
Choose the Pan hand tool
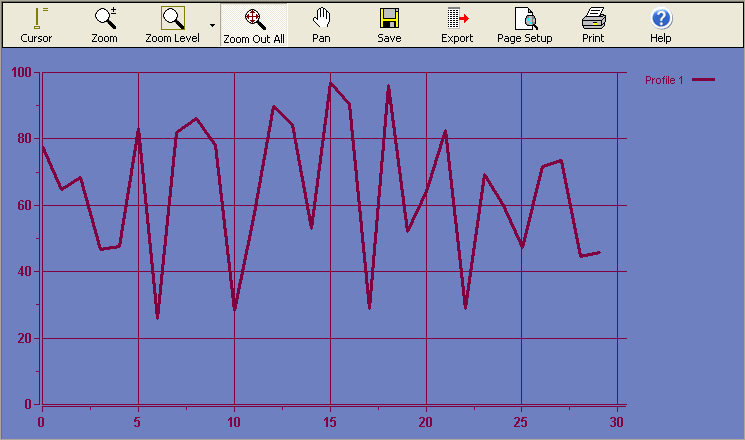321,24
